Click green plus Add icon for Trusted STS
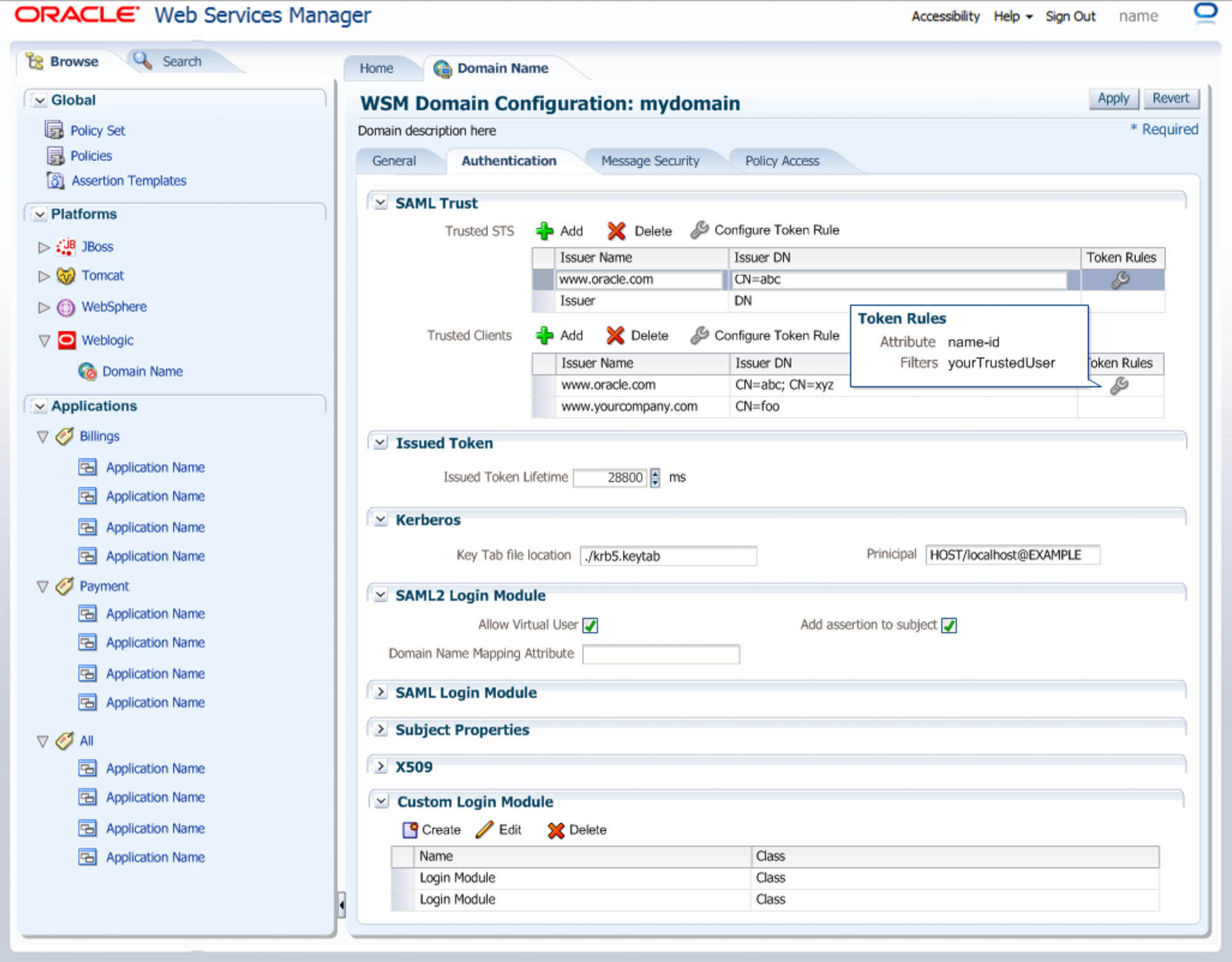Screen dimensions: 1232x962 coord(545,231)
